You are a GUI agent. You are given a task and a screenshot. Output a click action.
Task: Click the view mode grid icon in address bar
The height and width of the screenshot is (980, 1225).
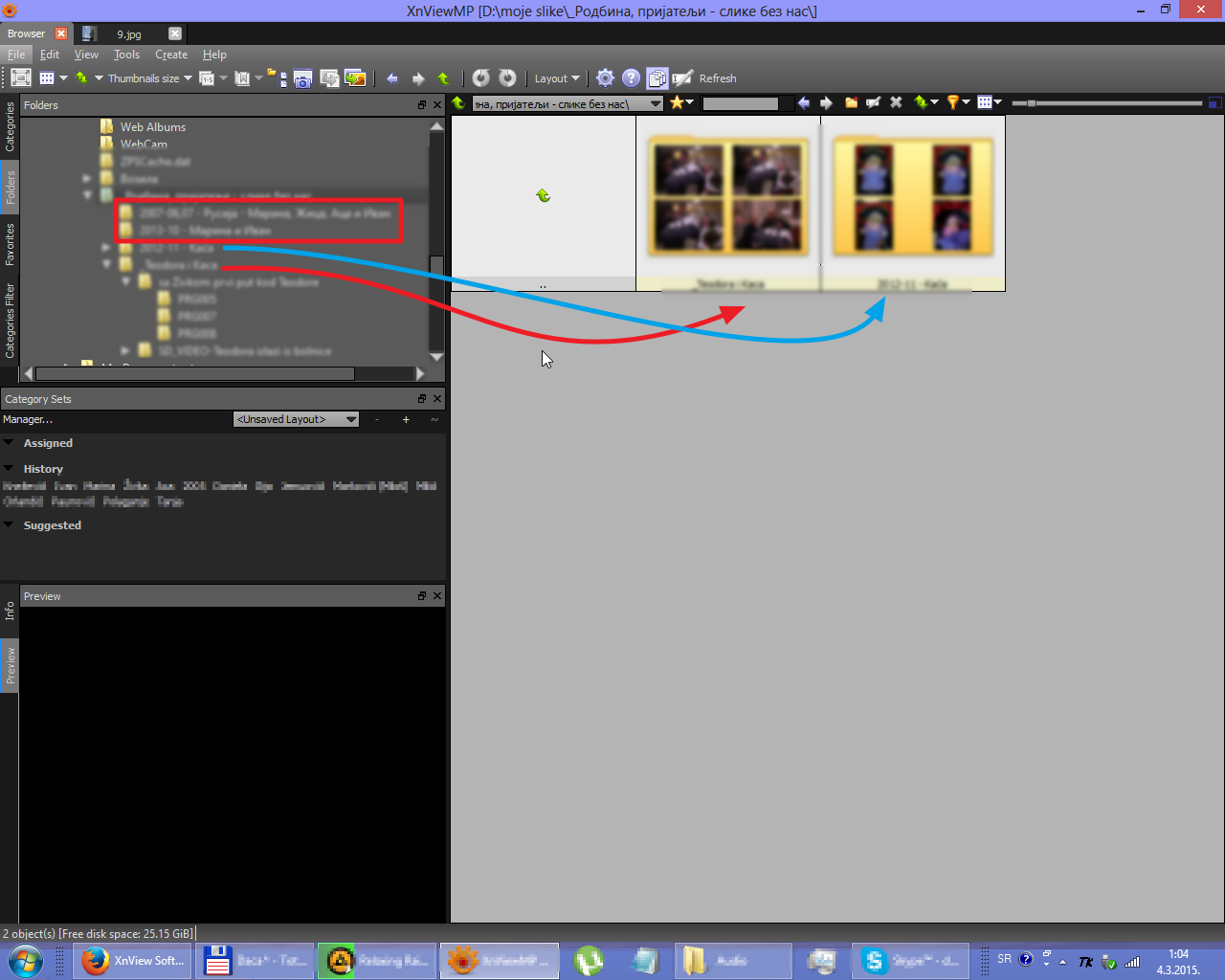[x=985, y=102]
